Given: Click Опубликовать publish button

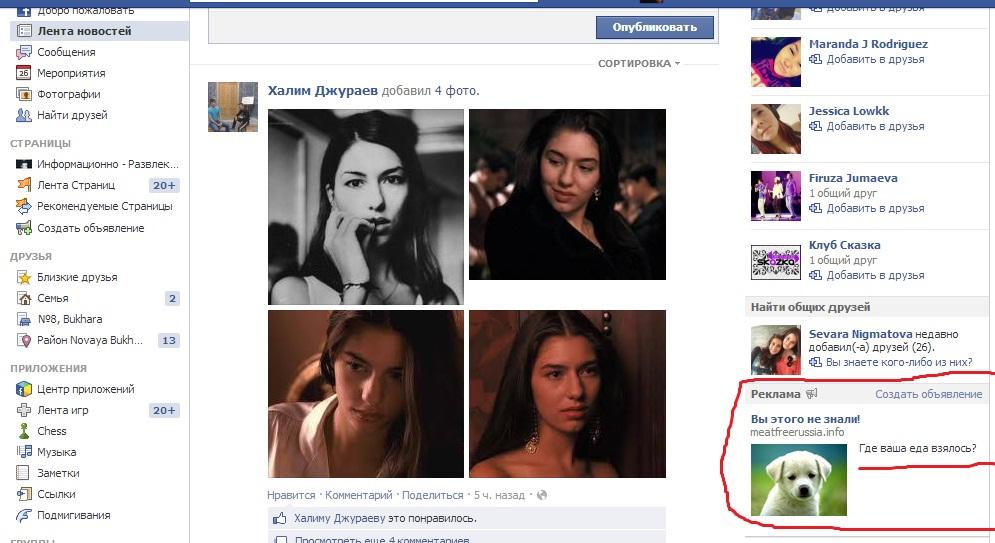Looking at the screenshot, I should [x=654, y=27].
